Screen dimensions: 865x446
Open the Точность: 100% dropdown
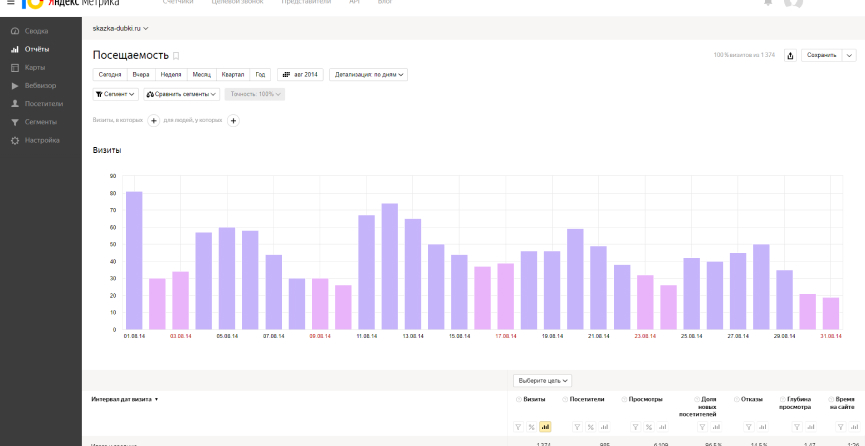pos(255,94)
